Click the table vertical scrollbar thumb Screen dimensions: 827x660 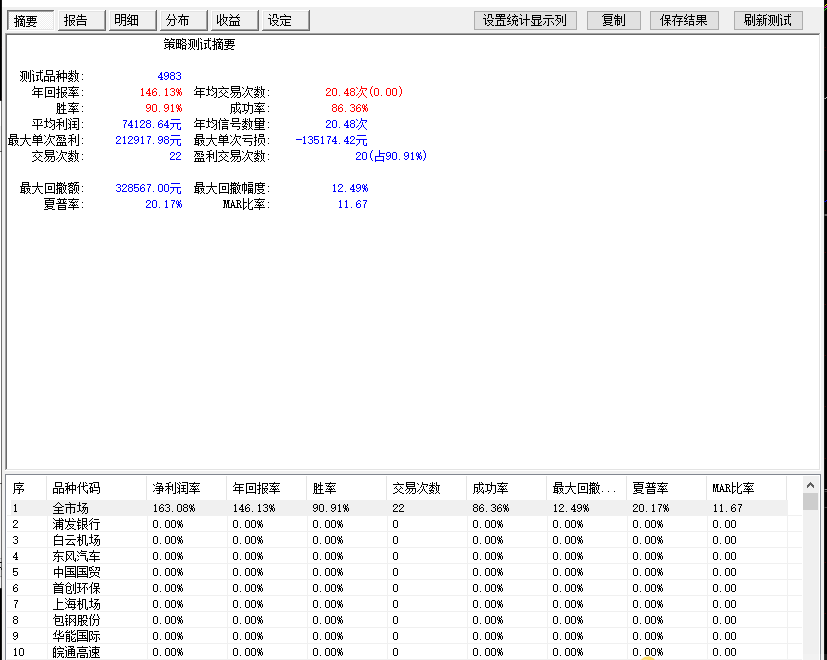[x=811, y=501]
